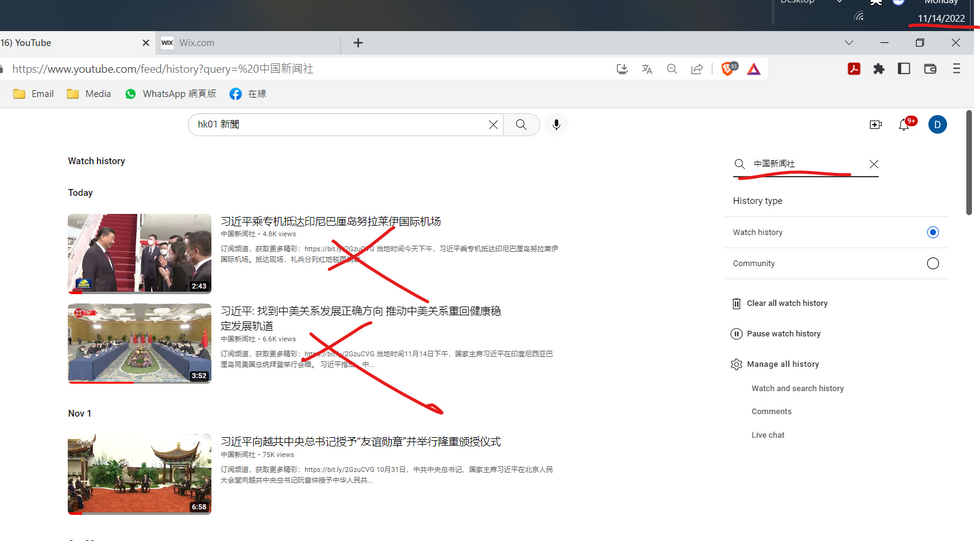Open the Create video icon
980x541 pixels.
[x=876, y=125]
